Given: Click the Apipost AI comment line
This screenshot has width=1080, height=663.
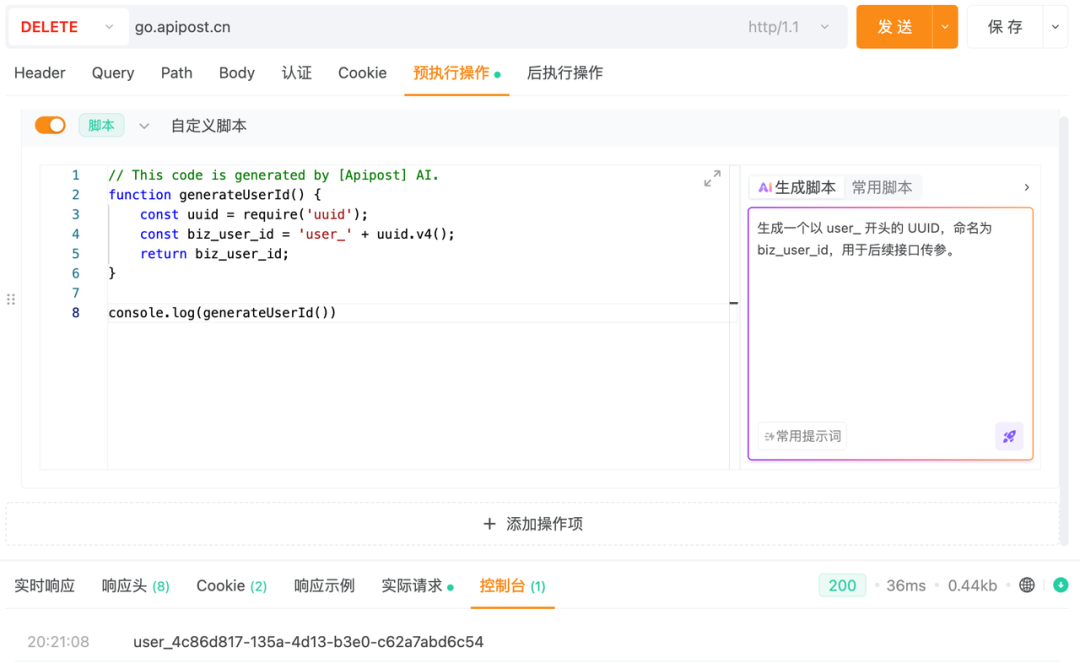Looking at the screenshot, I should [x=273, y=175].
